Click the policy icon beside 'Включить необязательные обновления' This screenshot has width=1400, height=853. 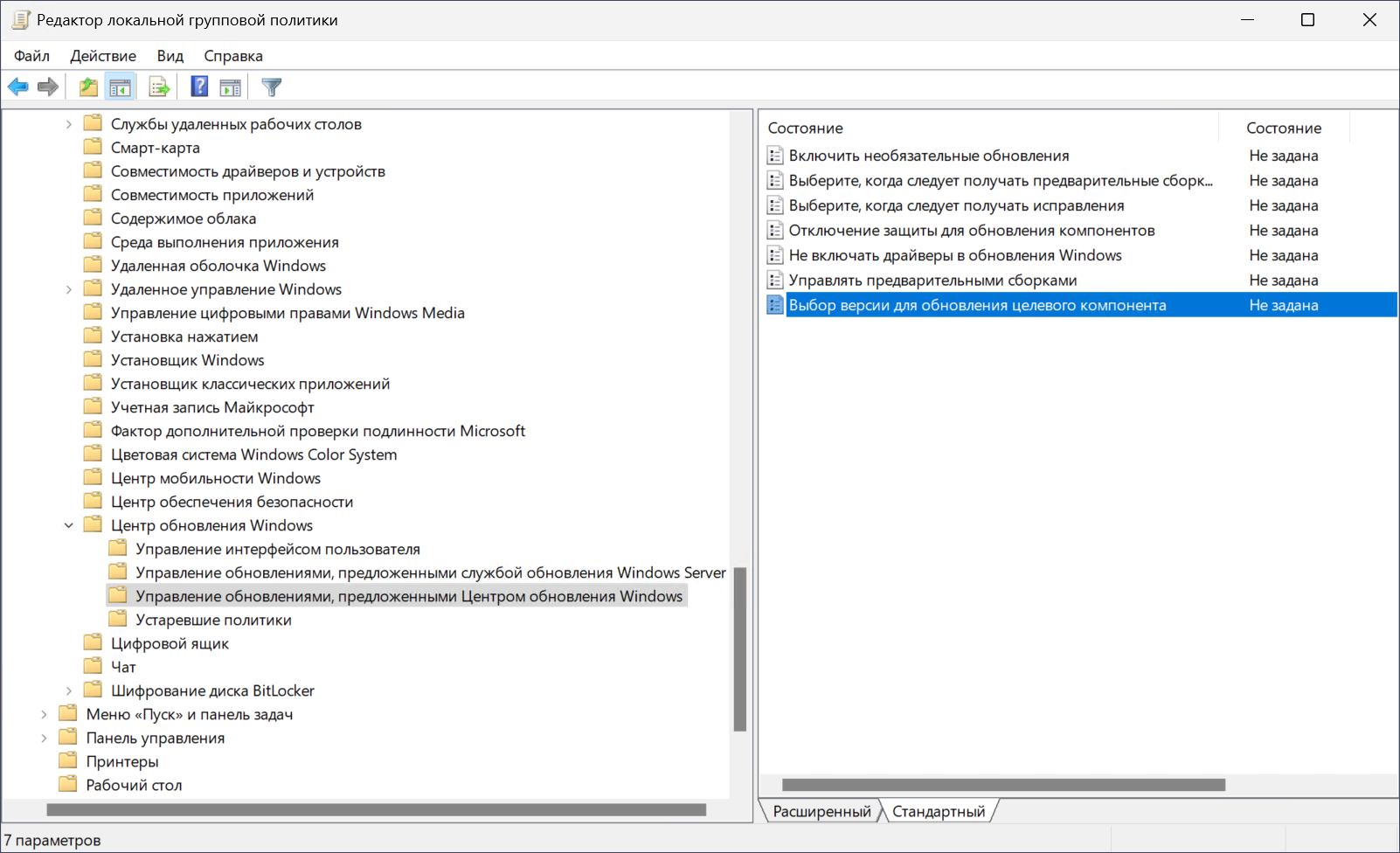point(775,156)
